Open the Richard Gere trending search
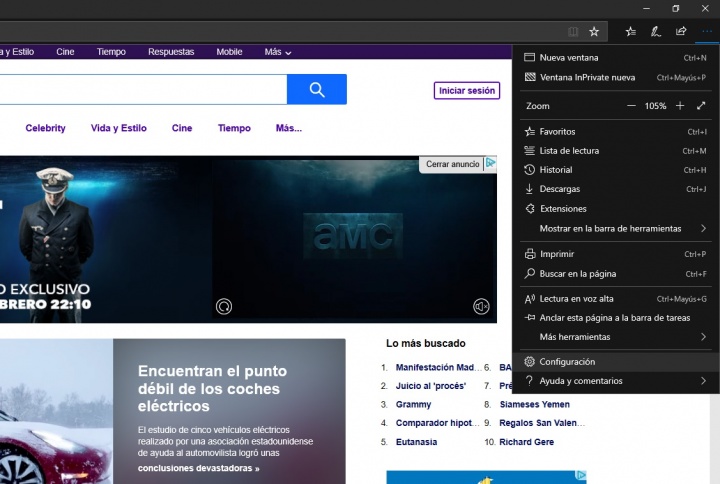720x484 pixels. pos(526,442)
